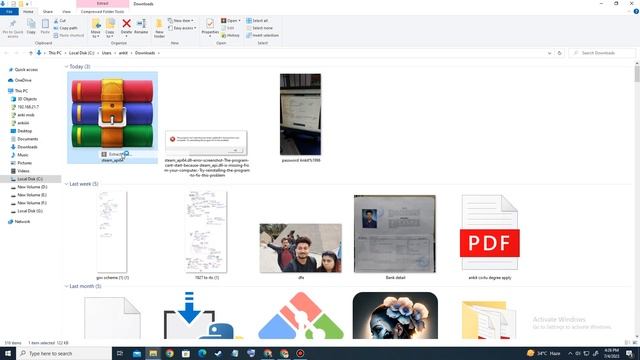Select the steam_api64.dll error screenshot file
Viewport: 640px width, 360px height.
coord(207,153)
